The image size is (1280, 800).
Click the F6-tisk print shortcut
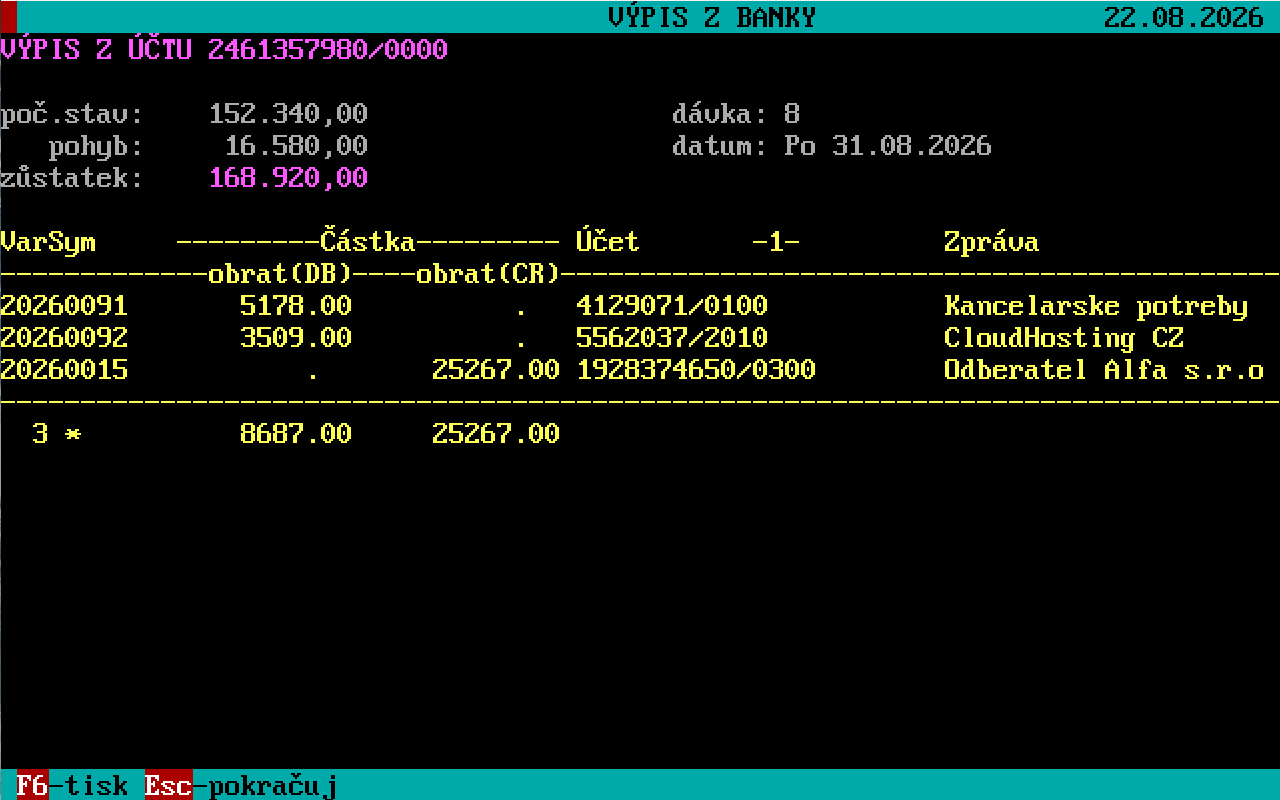click(x=72, y=785)
